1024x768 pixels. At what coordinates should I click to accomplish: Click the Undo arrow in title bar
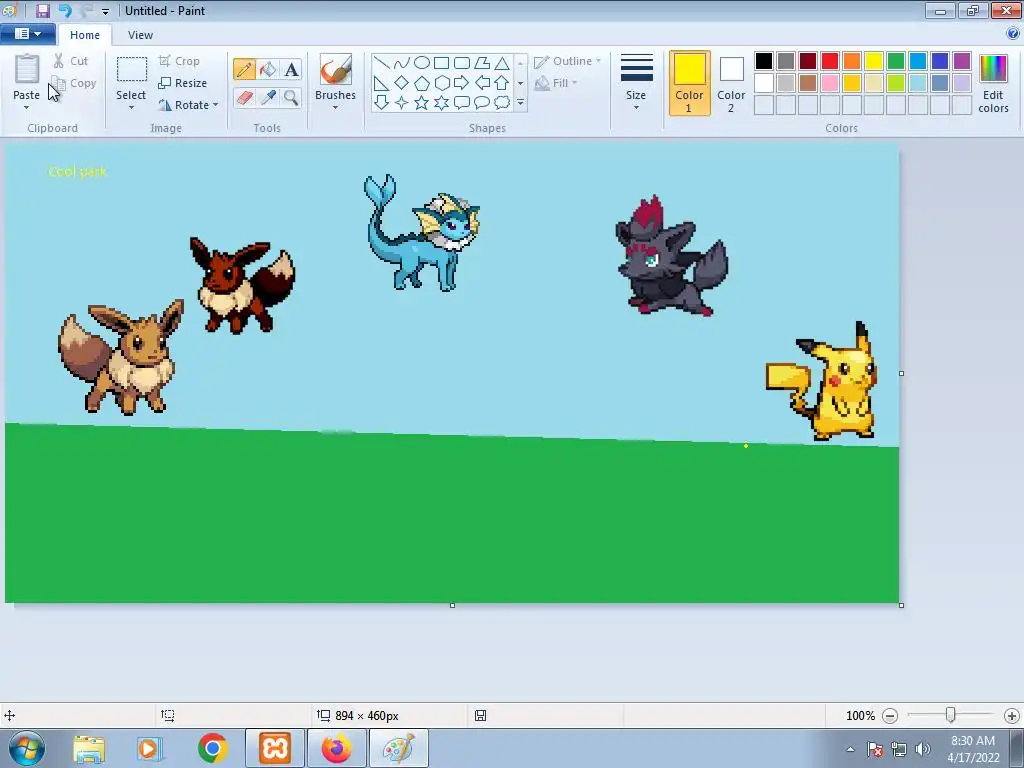[x=65, y=10]
